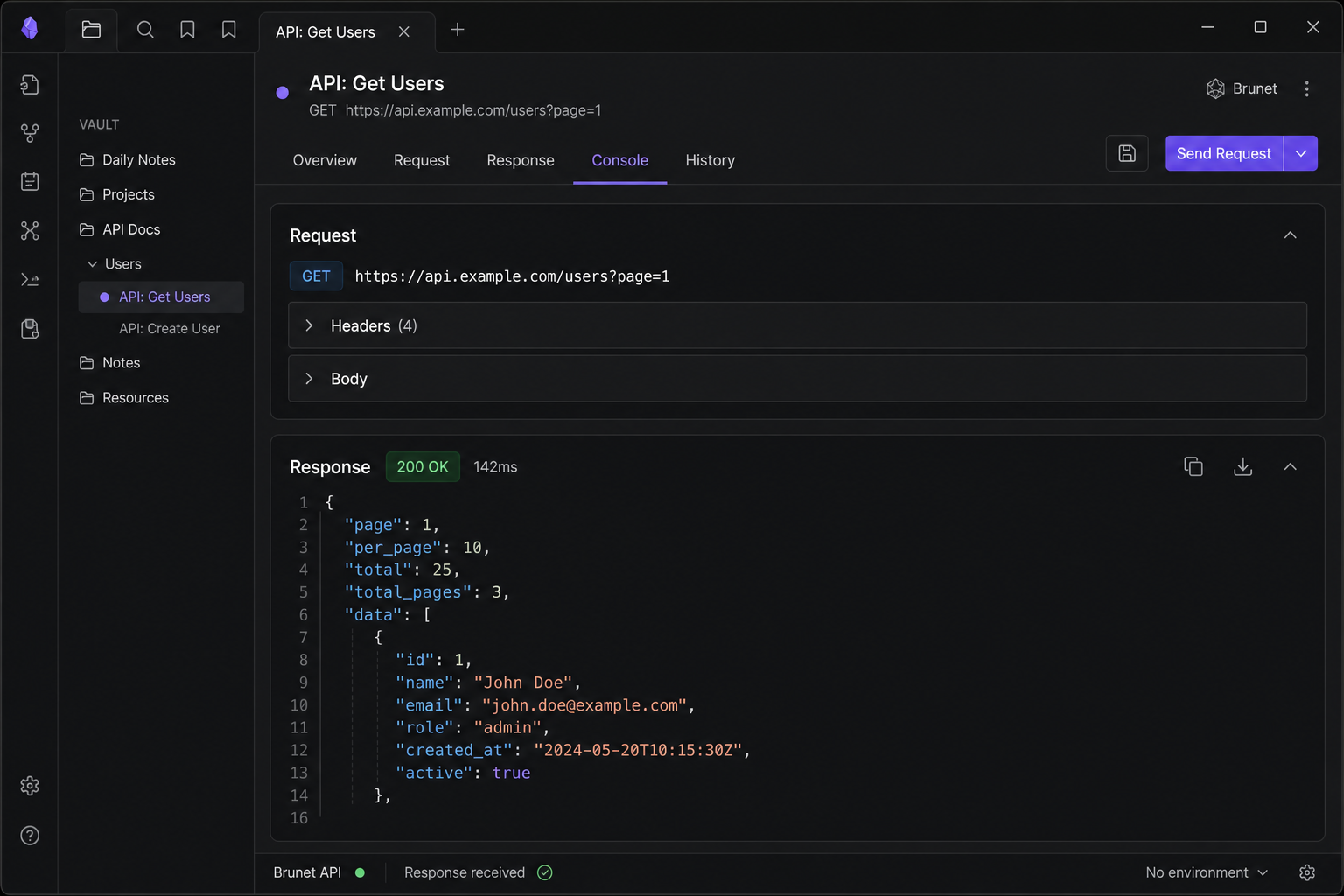Screen dimensions: 1344x896
Task: Click the Send Request button
Action: (x=1223, y=153)
